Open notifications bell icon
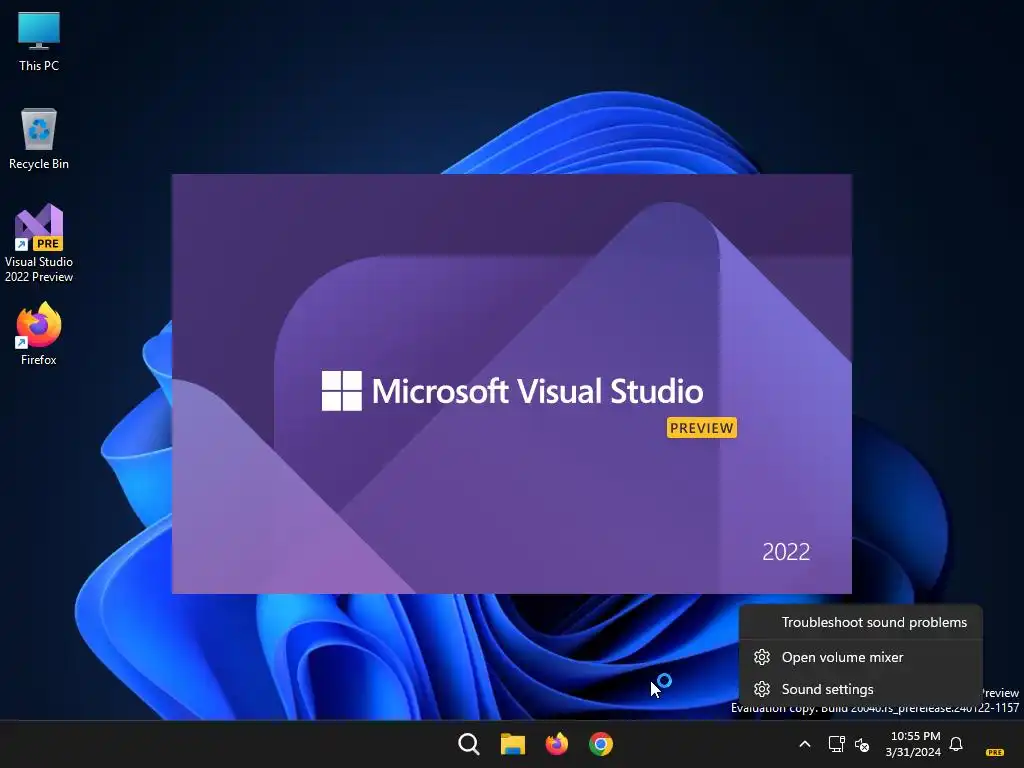The height and width of the screenshot is (768, 1024). 956,744
